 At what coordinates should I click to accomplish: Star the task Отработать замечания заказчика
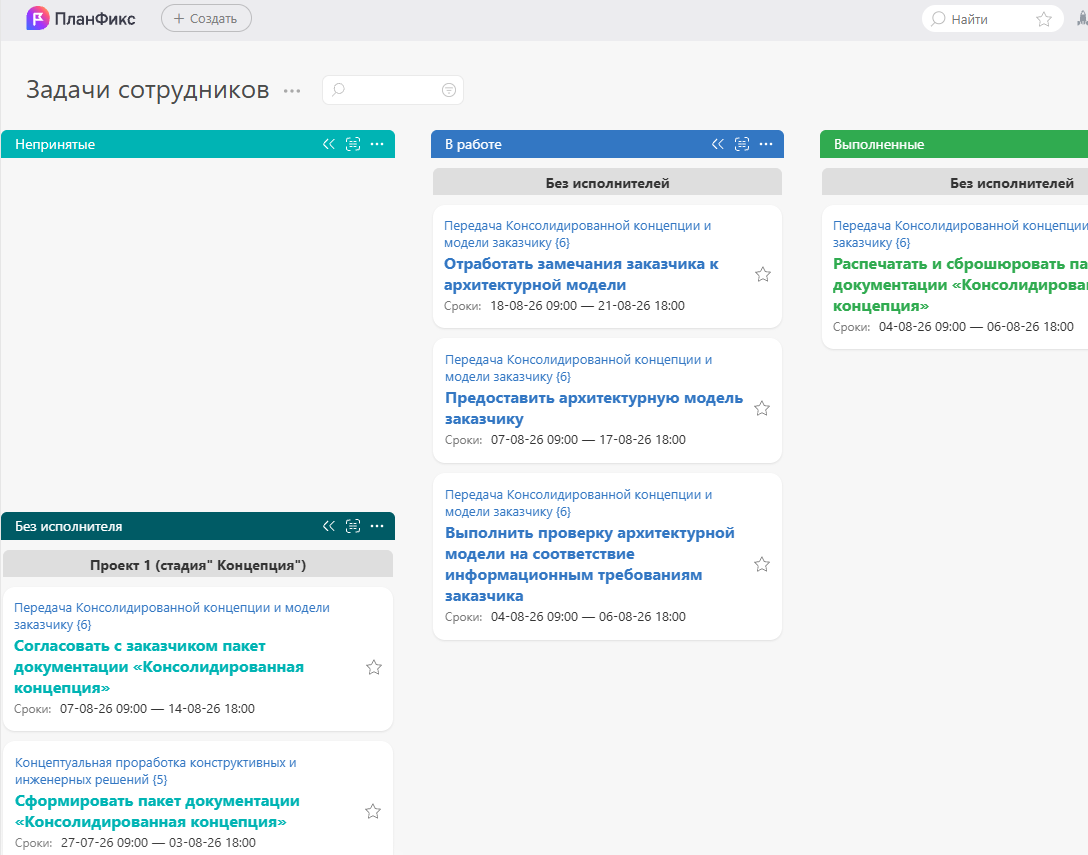click(x=763, y=274)
